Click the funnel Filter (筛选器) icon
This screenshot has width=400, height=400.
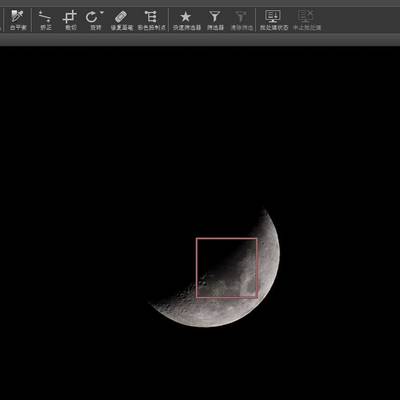pos(214,17)
